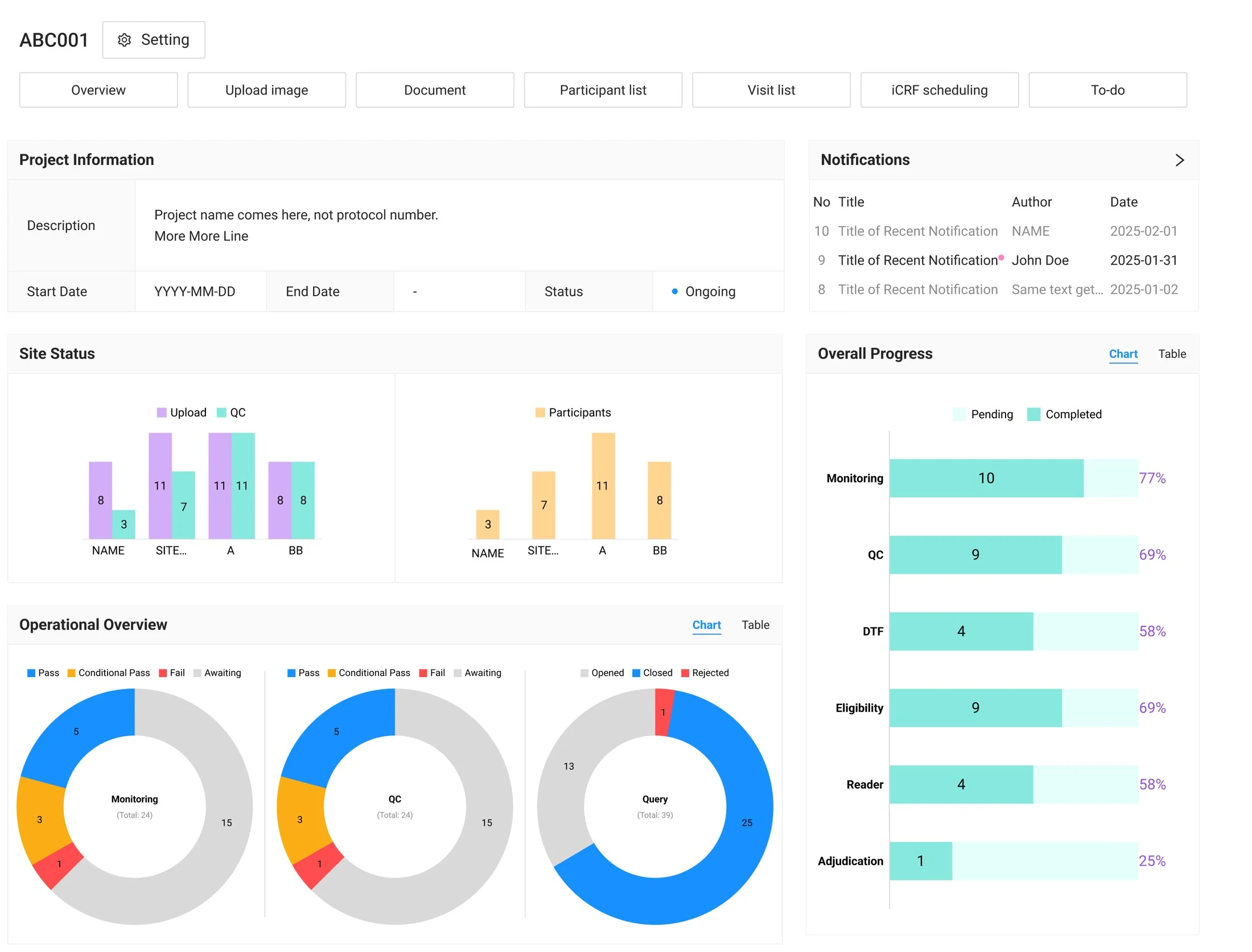Toggle the QC legend in Site Status
1252x952 pixels.
coord(231,413)
